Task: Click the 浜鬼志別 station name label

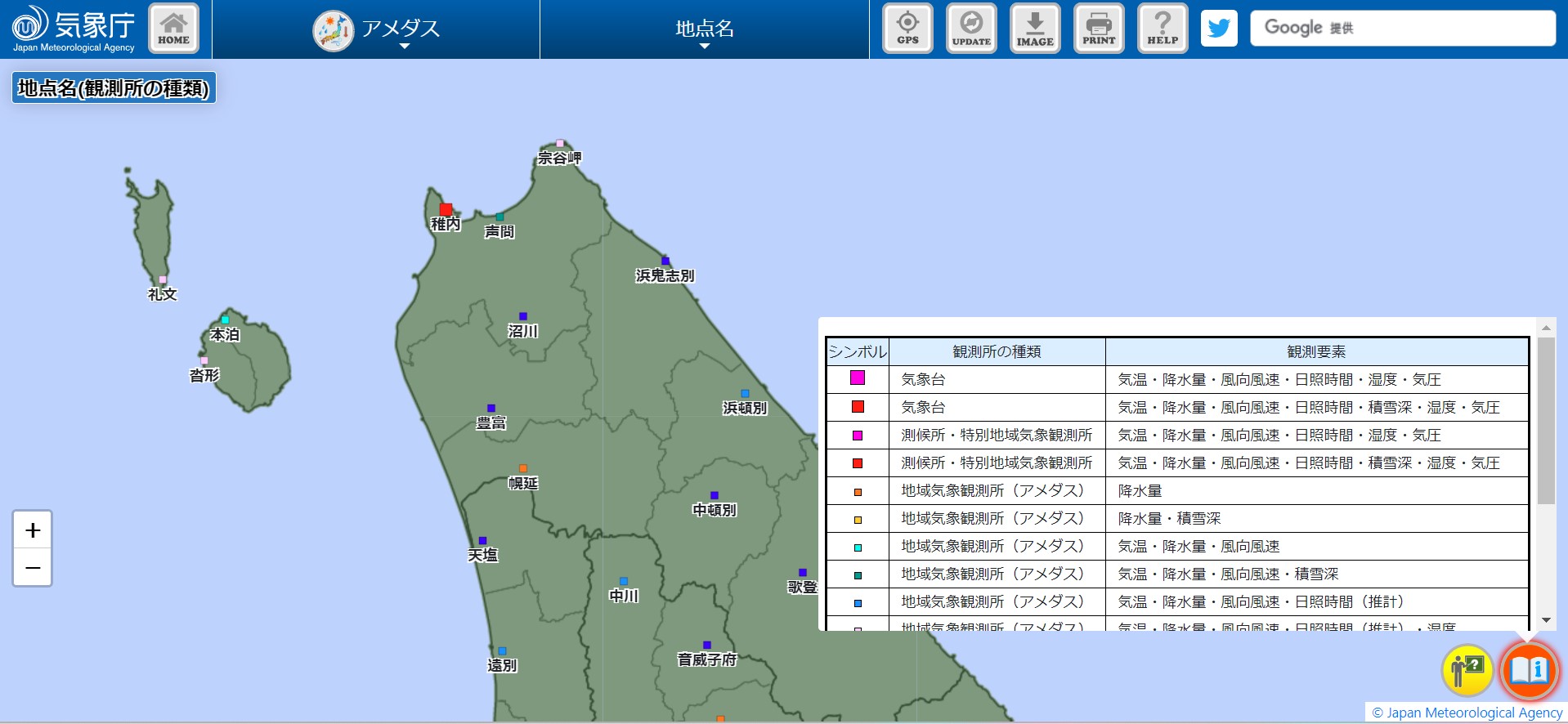Action: 665,275
